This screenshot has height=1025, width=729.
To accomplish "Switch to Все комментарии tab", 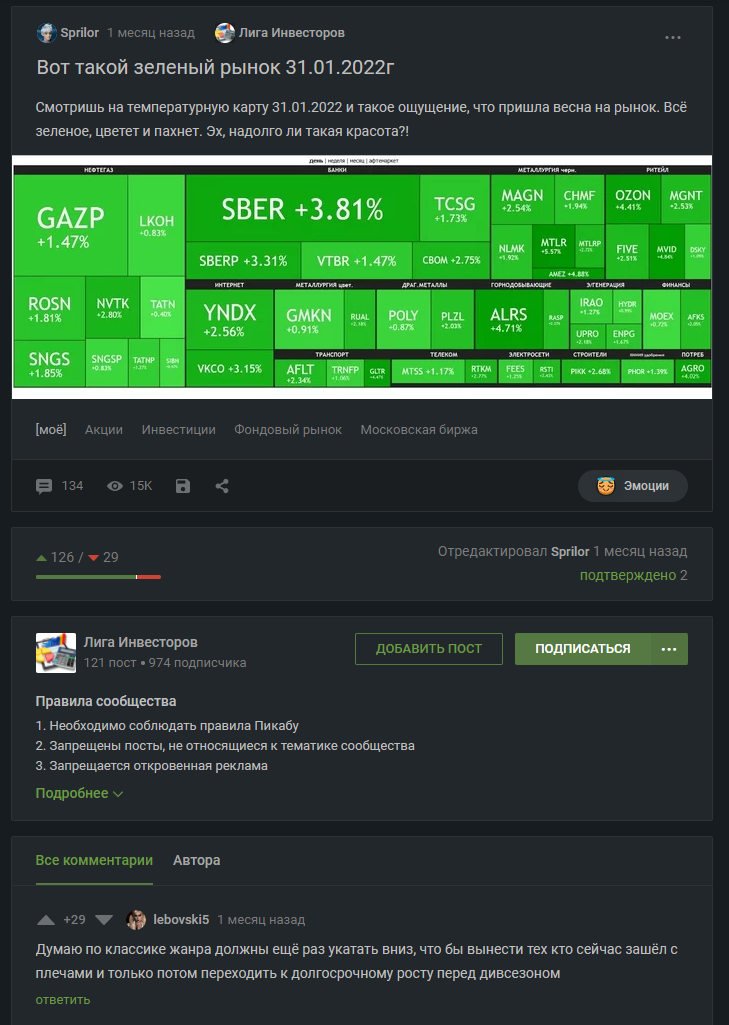I will pos(94,860).
